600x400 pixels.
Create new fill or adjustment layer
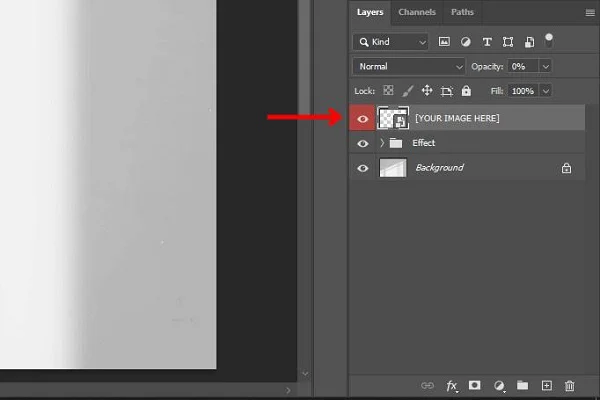click(499, 386)
